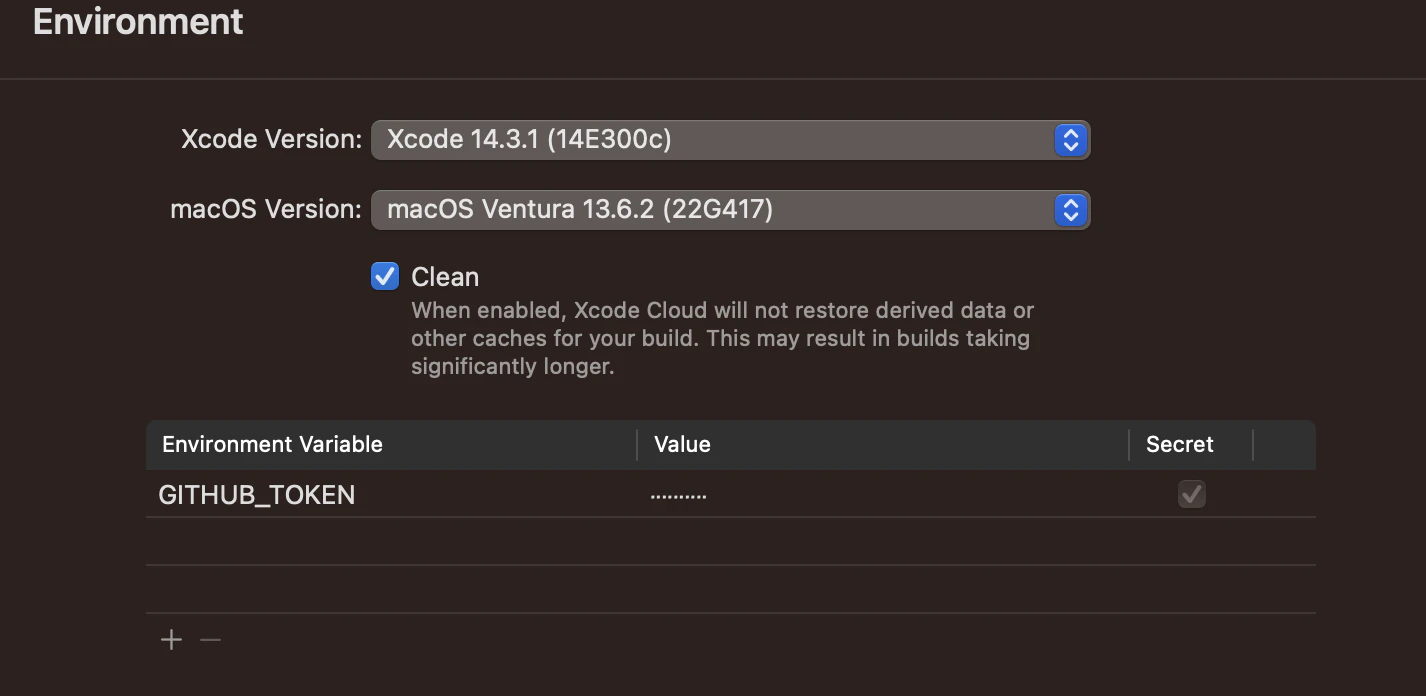1426x696 pixels.
Task: Click the Clean option description text
Action: click(720, 338)
